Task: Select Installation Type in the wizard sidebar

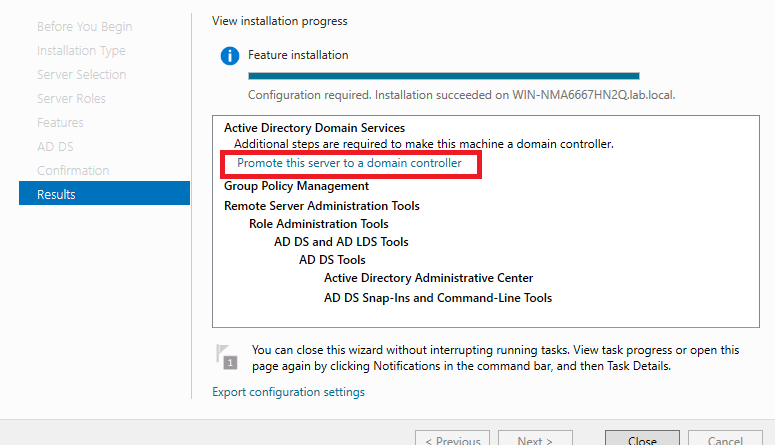Action: click(x=81, y=50)
